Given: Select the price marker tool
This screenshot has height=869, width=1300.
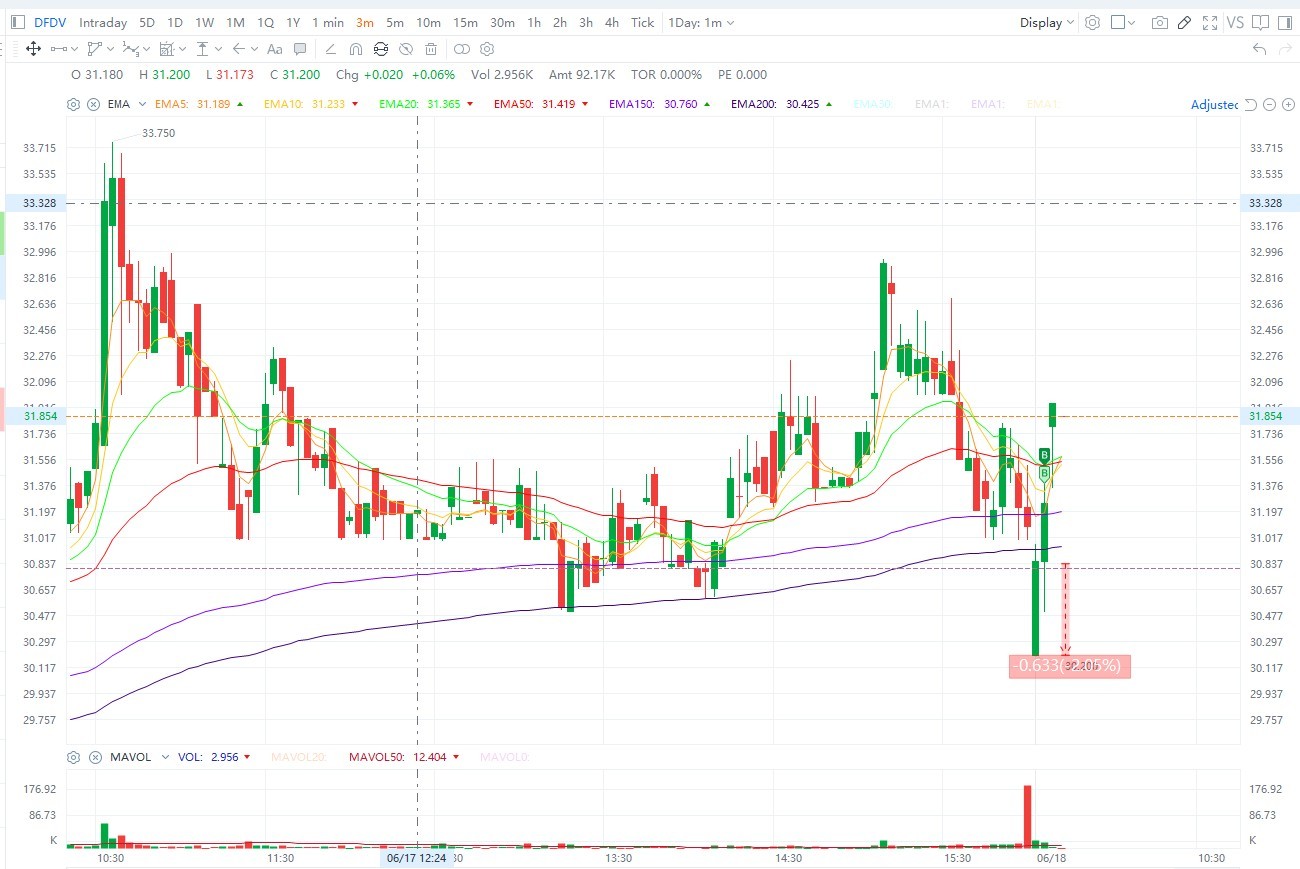Looking at the screenshot, I should pyautogui.click(x=202, y=48).
